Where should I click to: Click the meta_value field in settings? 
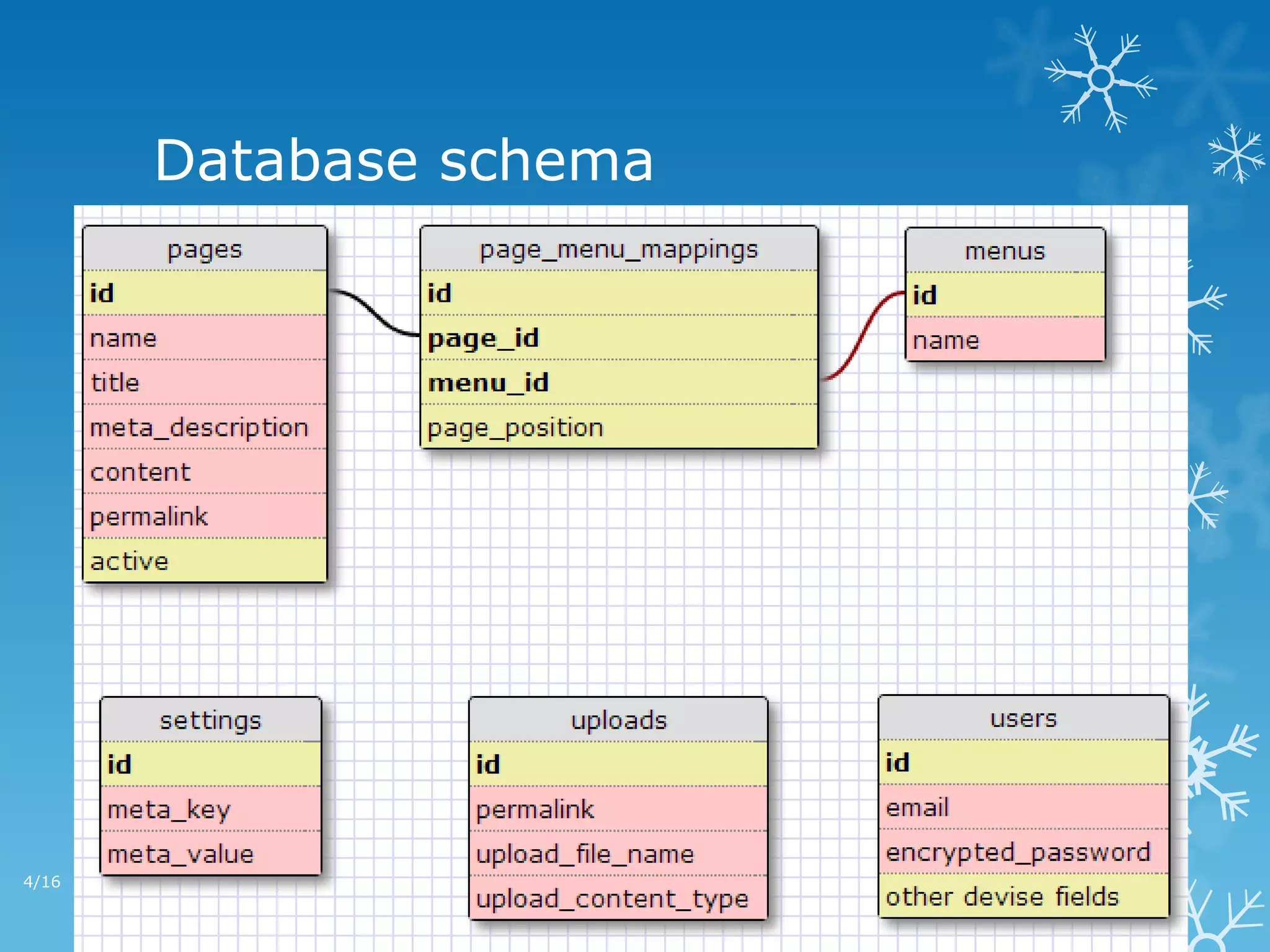(180, 854)
